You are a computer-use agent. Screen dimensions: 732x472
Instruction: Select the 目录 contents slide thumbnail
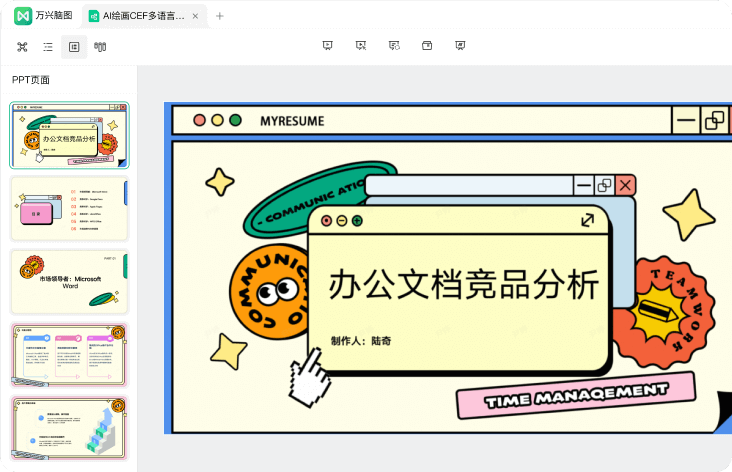tap(69, 209)
